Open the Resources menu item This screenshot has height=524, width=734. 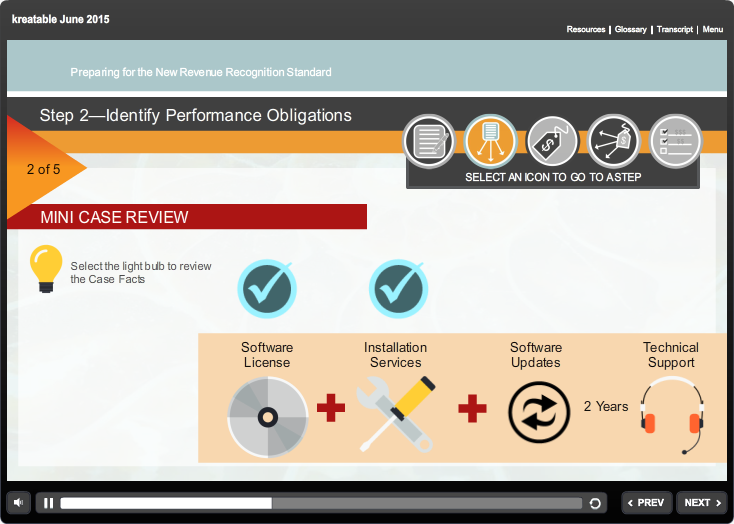pos(585,30)
